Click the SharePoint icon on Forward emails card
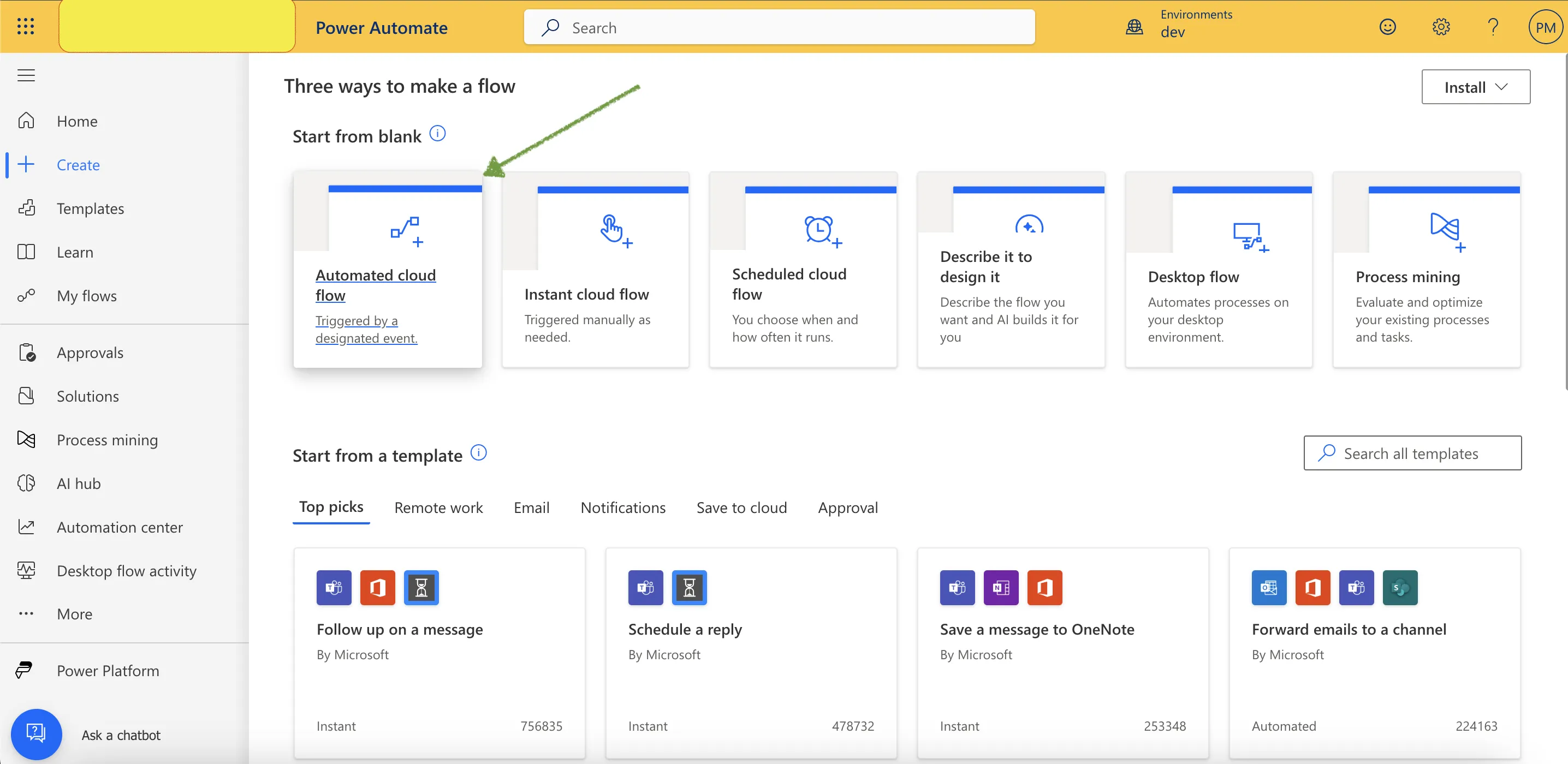Screen dimensions: 1568x764 coord(1400,587)
